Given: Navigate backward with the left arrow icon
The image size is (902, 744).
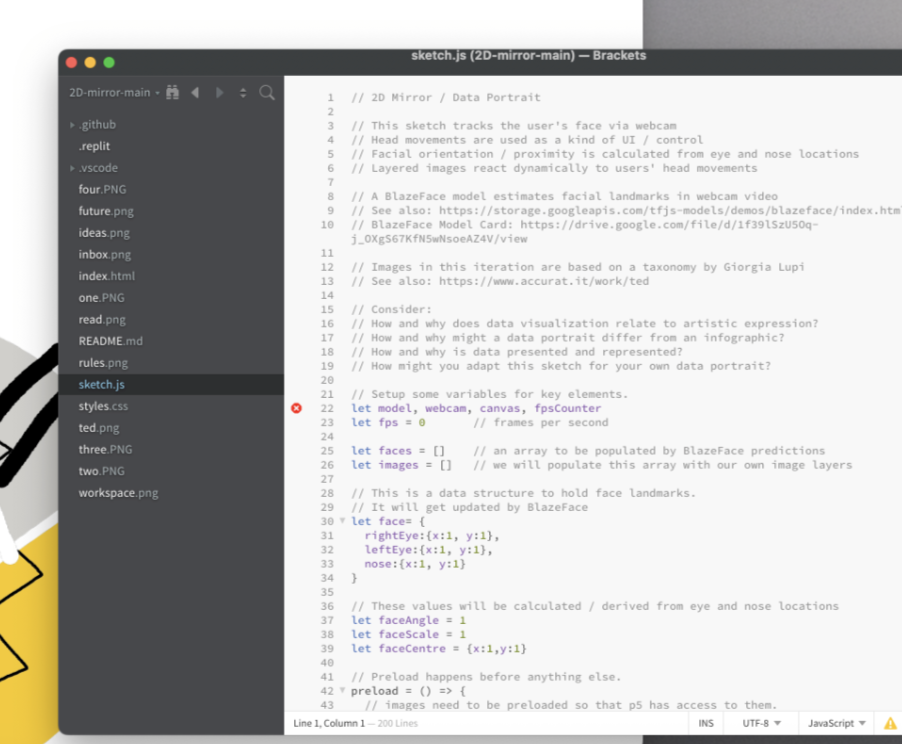Looking at the screenshot, I should pyautogui.click(x=195, y=92).
